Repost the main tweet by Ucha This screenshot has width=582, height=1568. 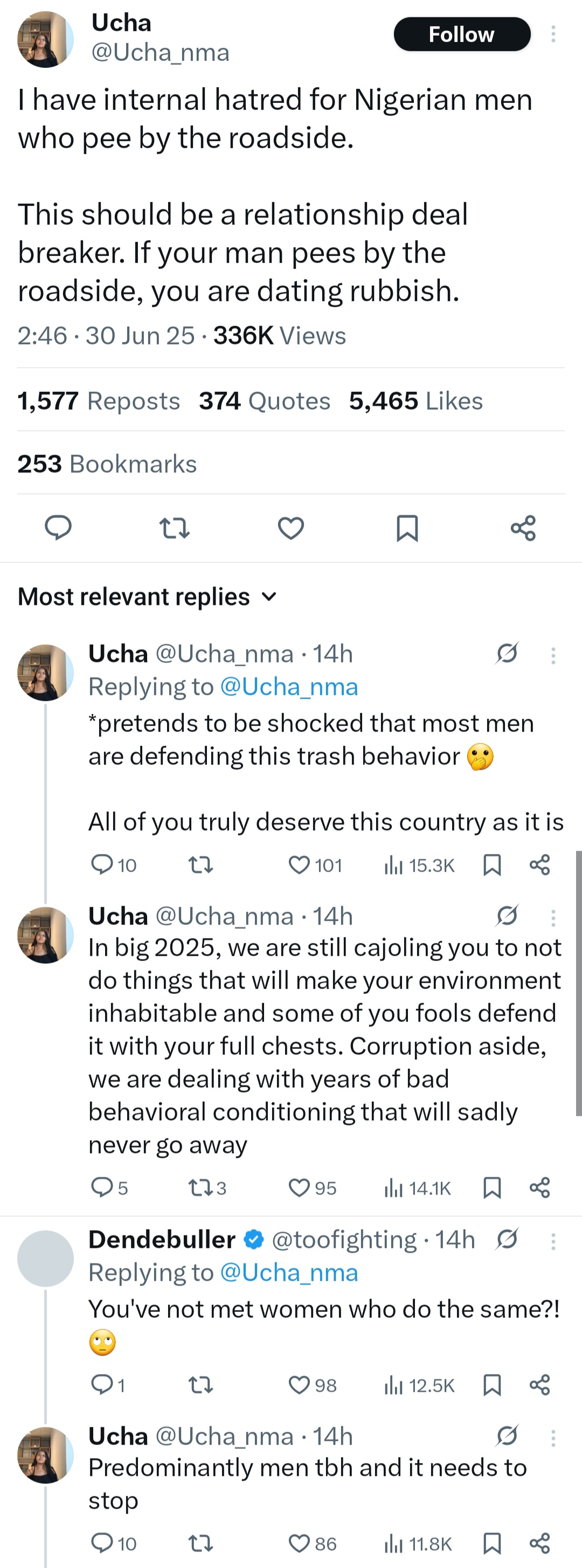[x=174, y=527]
